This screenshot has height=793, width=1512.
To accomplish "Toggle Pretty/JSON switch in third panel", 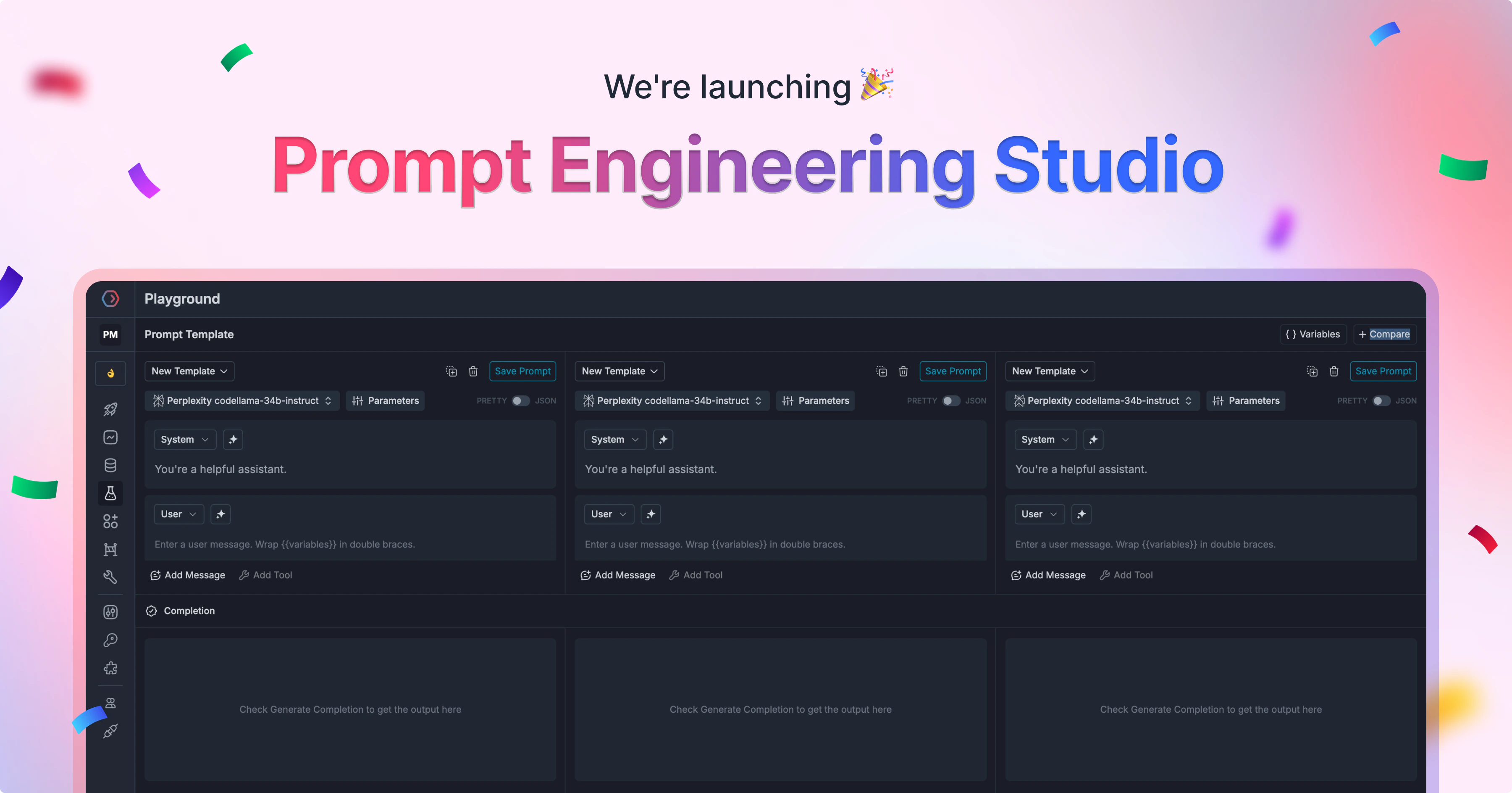I will [x=1381, y=400].
